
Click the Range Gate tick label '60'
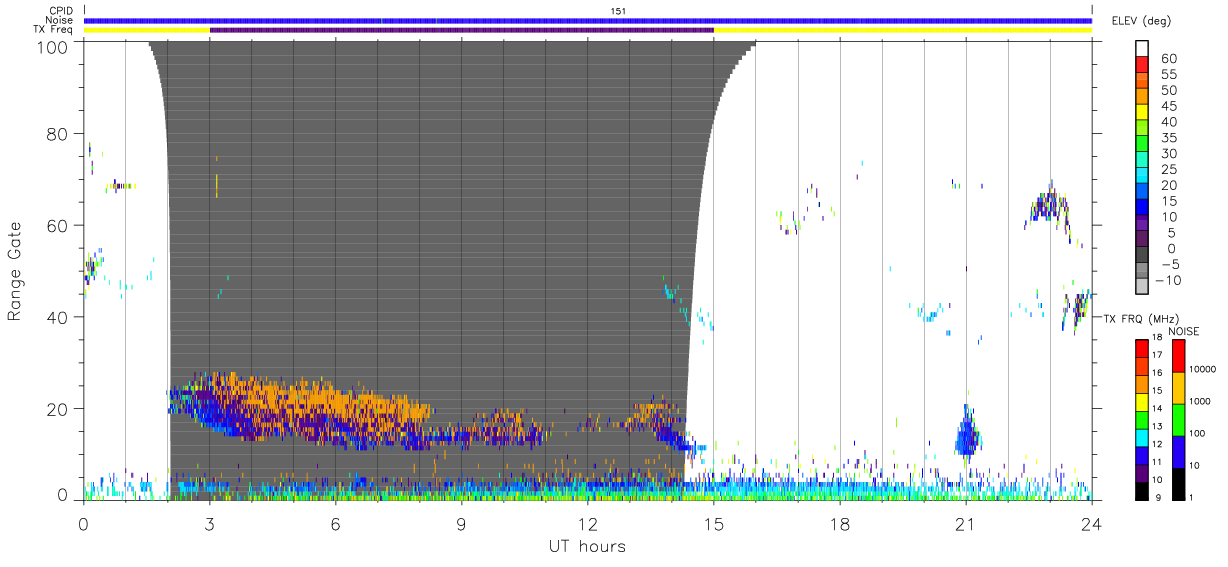click(x=59, y=226)
